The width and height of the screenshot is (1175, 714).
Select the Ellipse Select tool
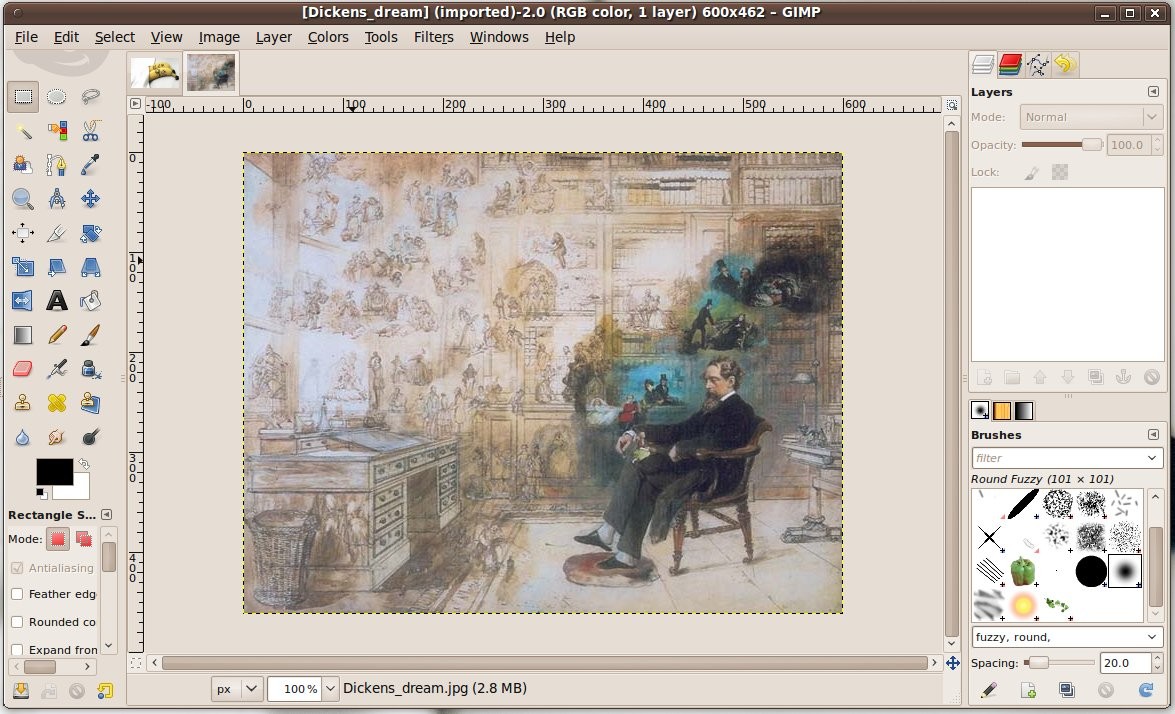click(x=56, y=97)
